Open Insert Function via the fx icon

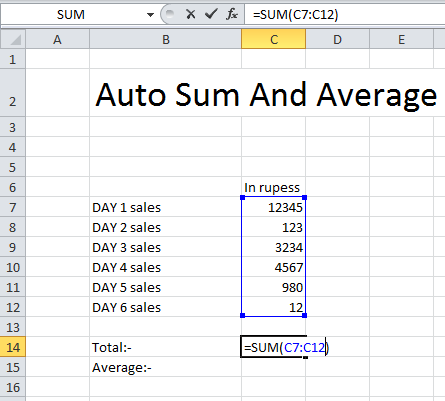(x=232, y=14)
